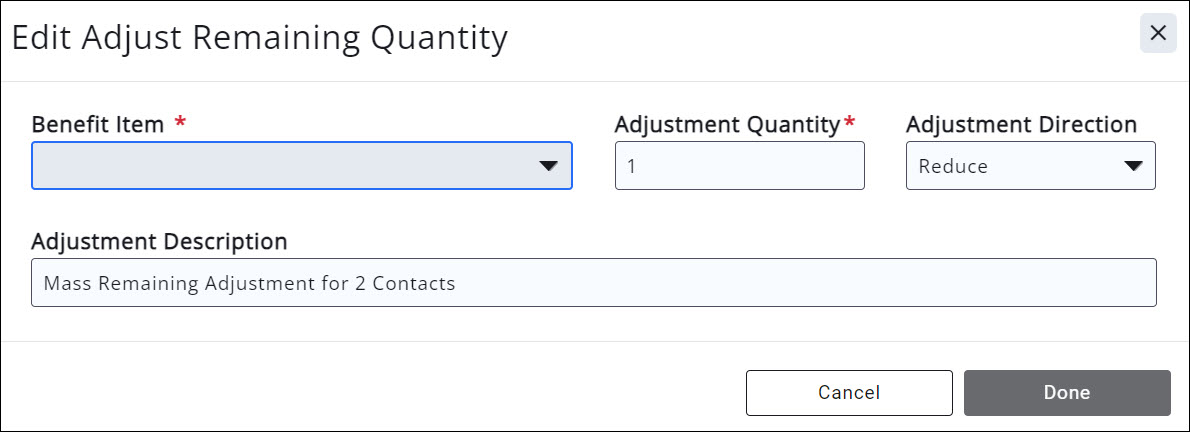This screenshot has width=1190, height=432.
Task: Close the dialog with the X icon
Action: (x=1158, y=33)
